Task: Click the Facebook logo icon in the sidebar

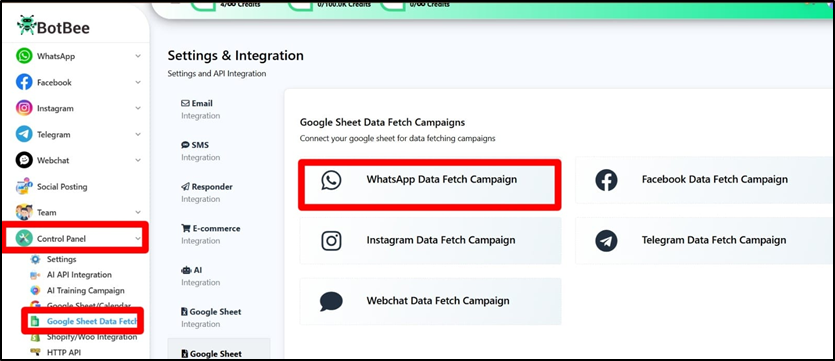Action: (24, 82)
